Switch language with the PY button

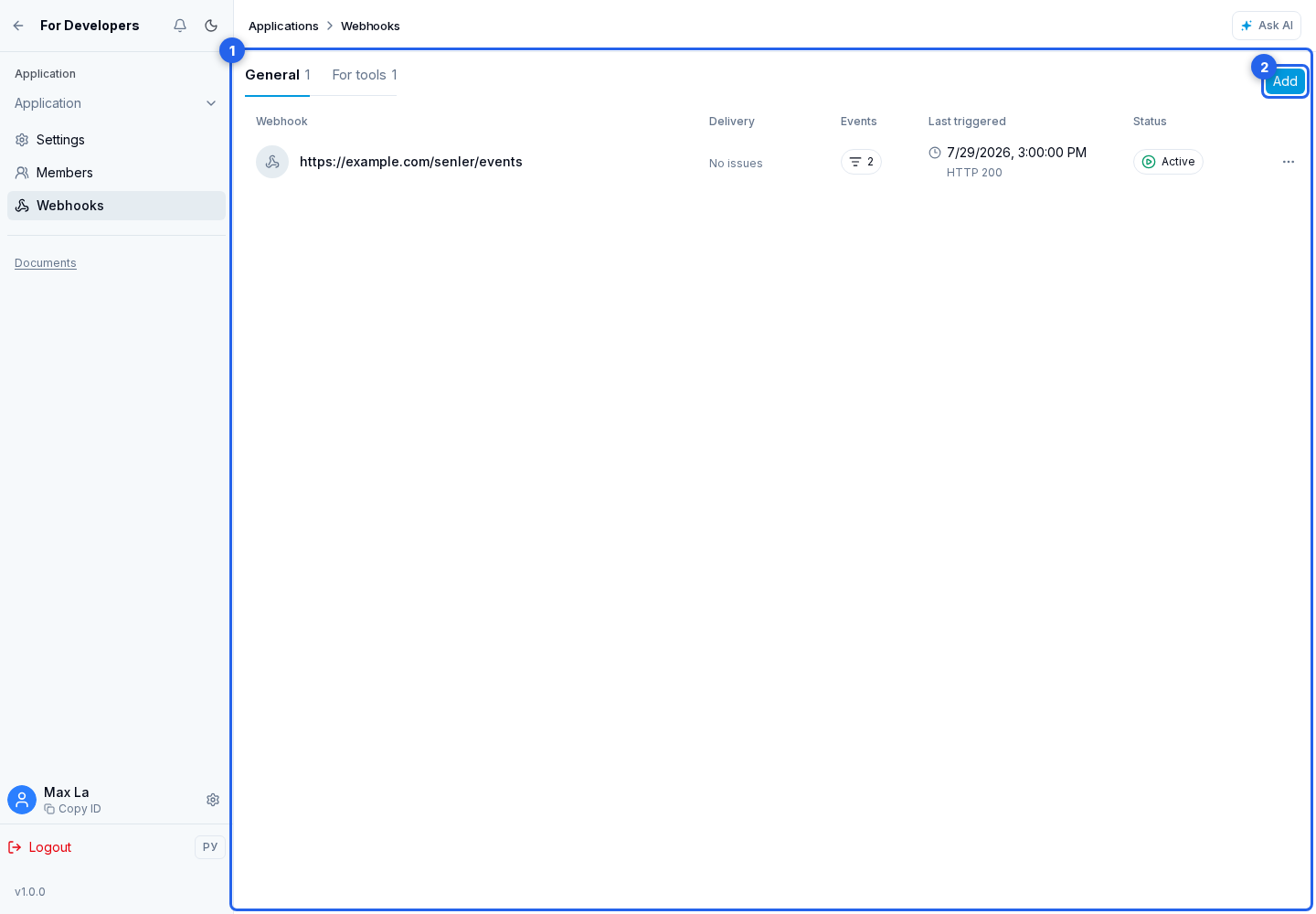pos(210,847)
